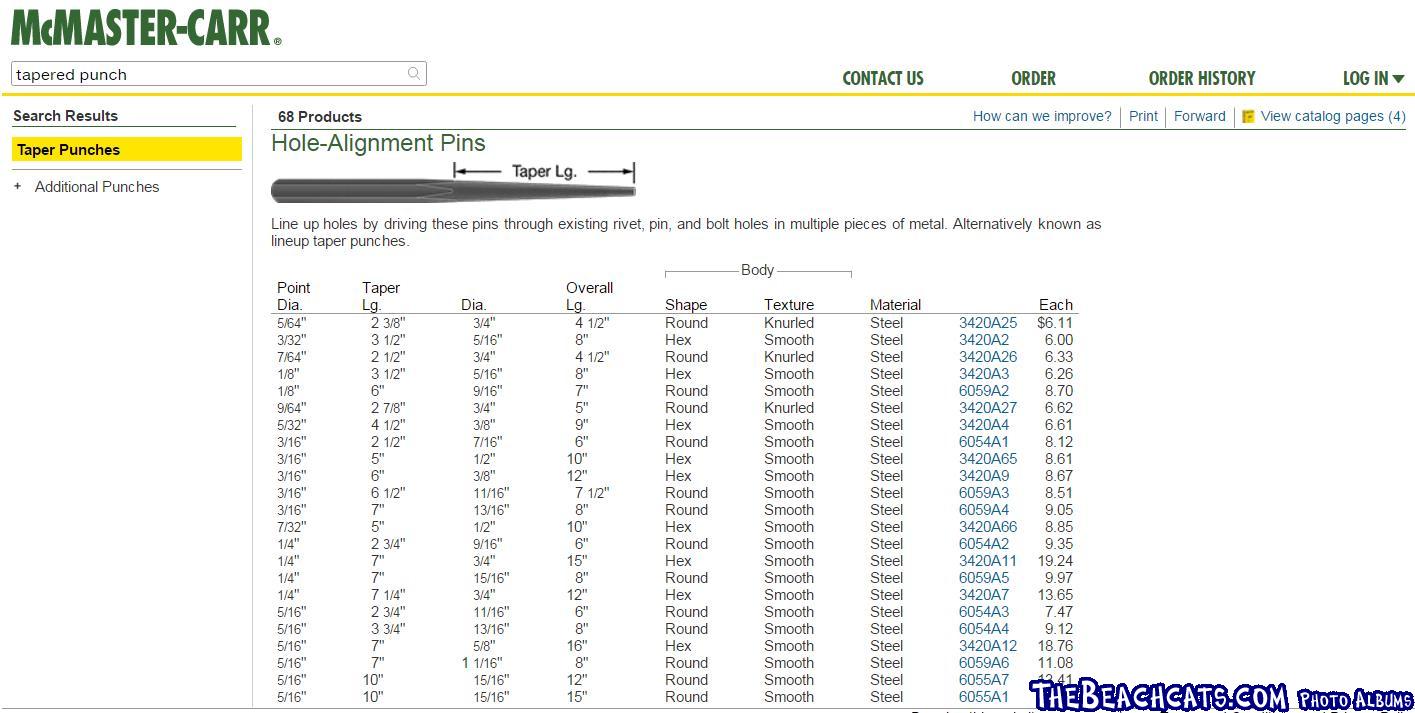Click the Forward link
1415x713 pixels.
click(x=1200, y=116)
